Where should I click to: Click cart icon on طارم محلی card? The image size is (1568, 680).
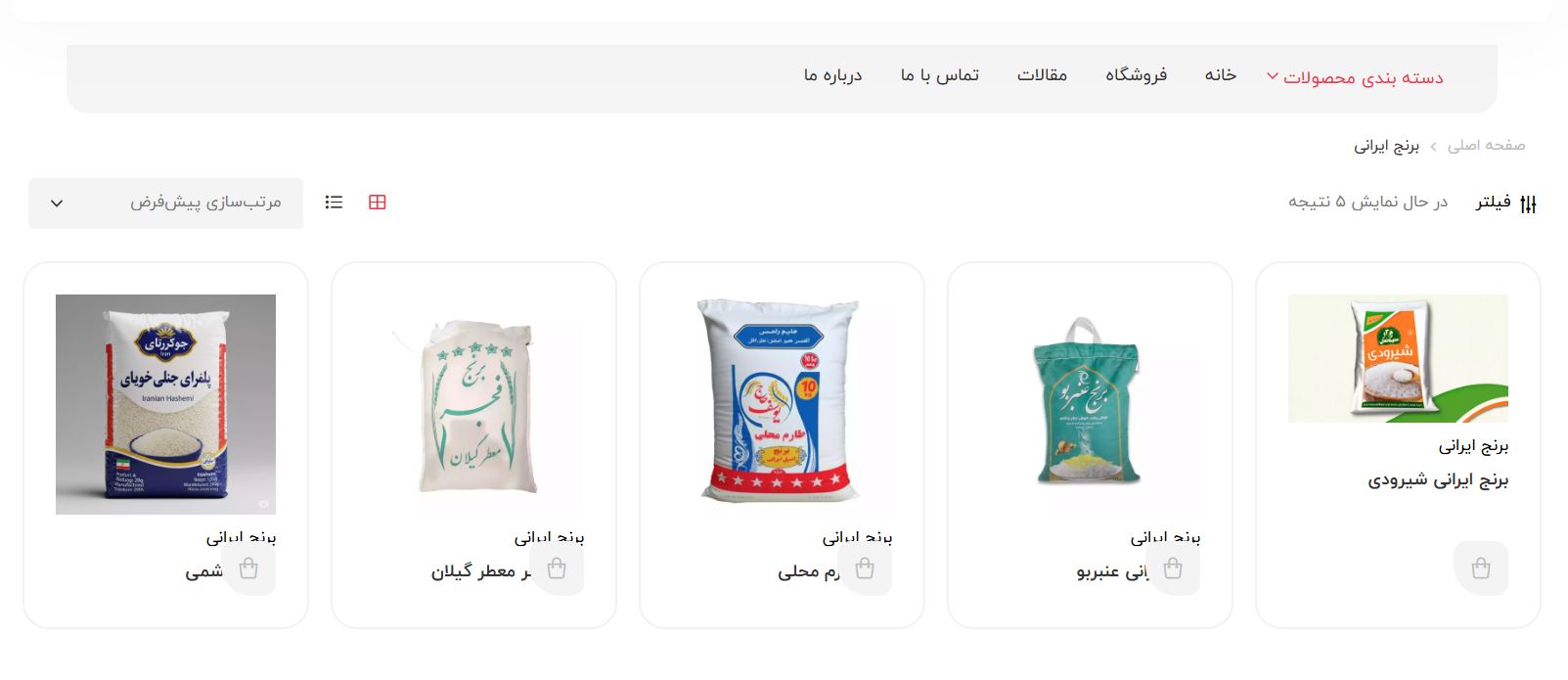[865, 568]
